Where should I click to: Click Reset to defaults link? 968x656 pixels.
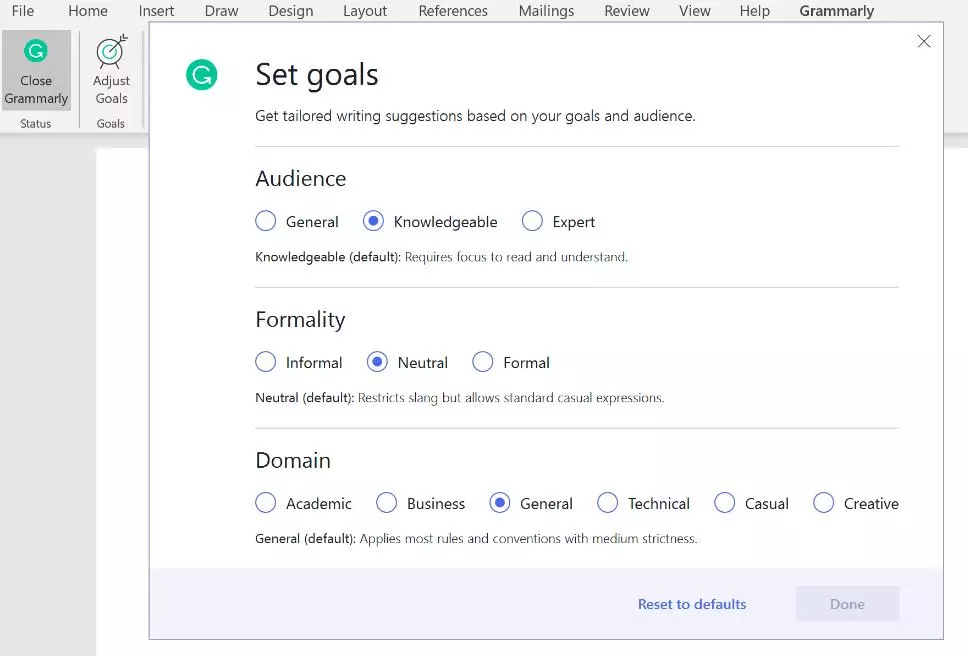coord(692,604)
